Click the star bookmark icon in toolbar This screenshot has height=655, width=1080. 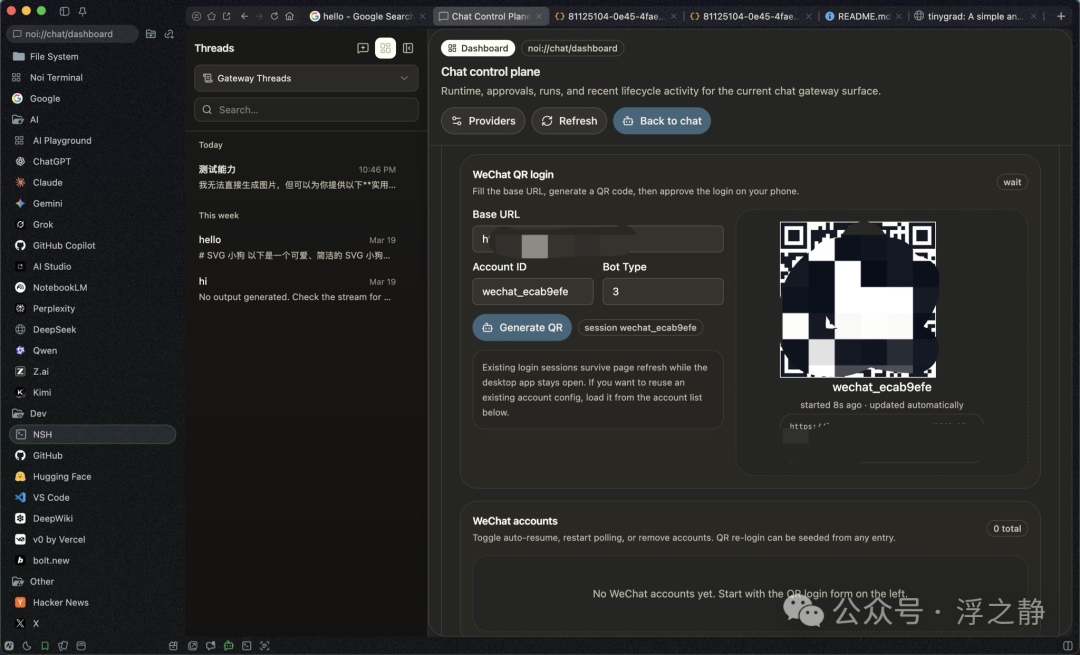[211, 16]
